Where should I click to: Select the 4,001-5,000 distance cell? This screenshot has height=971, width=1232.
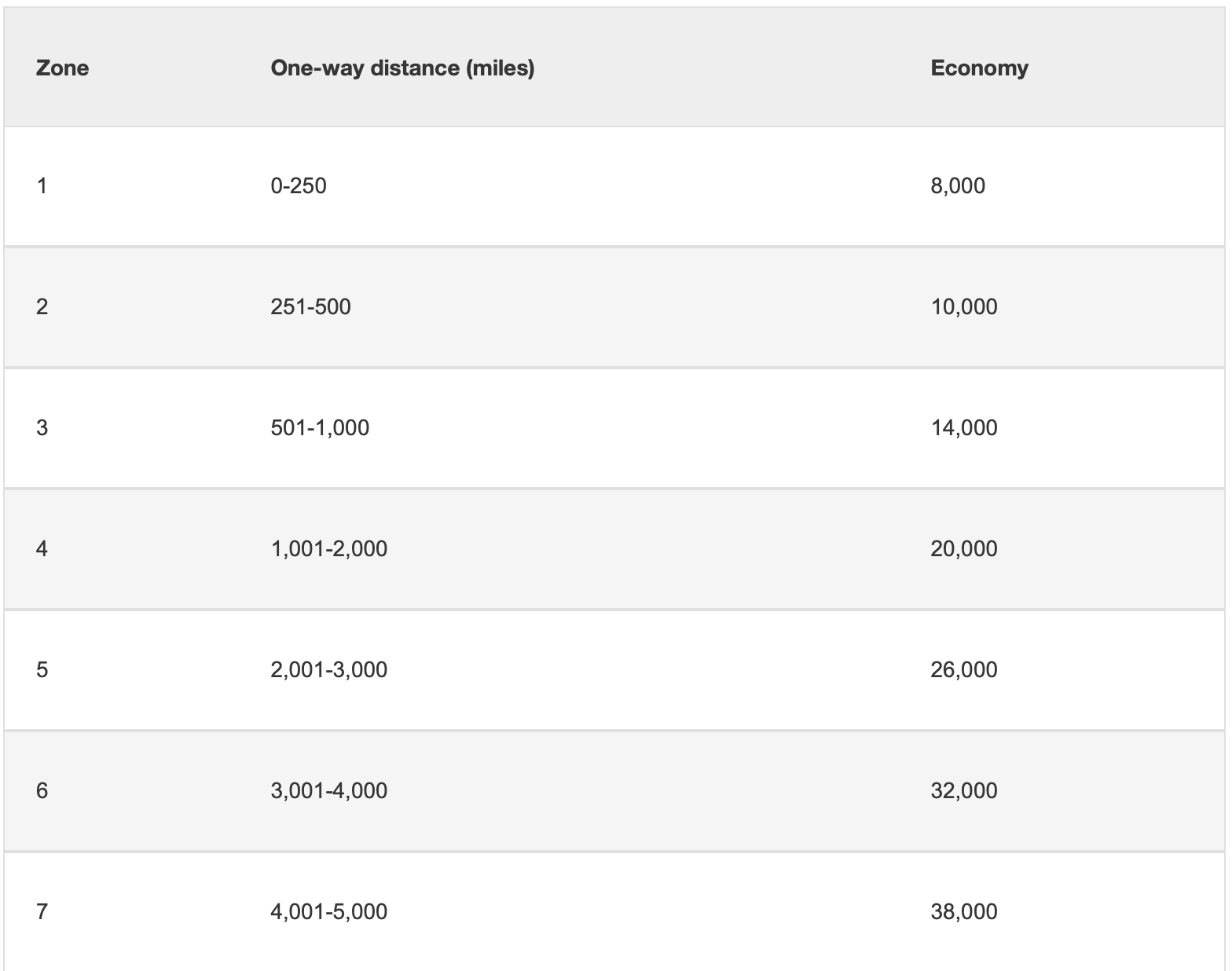coord(329,912)
